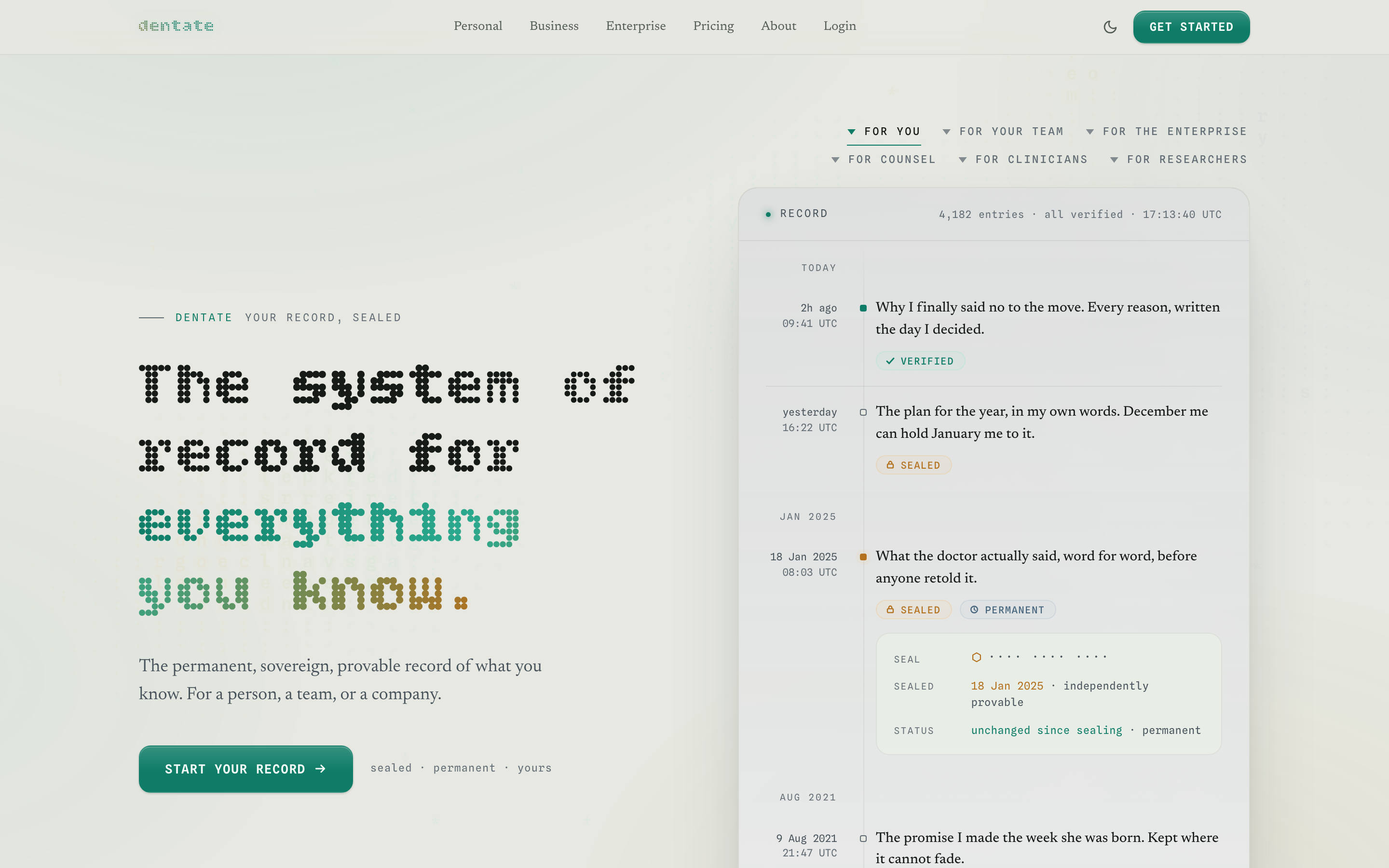Click the 'DENTATE' eyebrow label above headline
The height and width of the screenshot is (868, 1389).
[x=204, y=317]
